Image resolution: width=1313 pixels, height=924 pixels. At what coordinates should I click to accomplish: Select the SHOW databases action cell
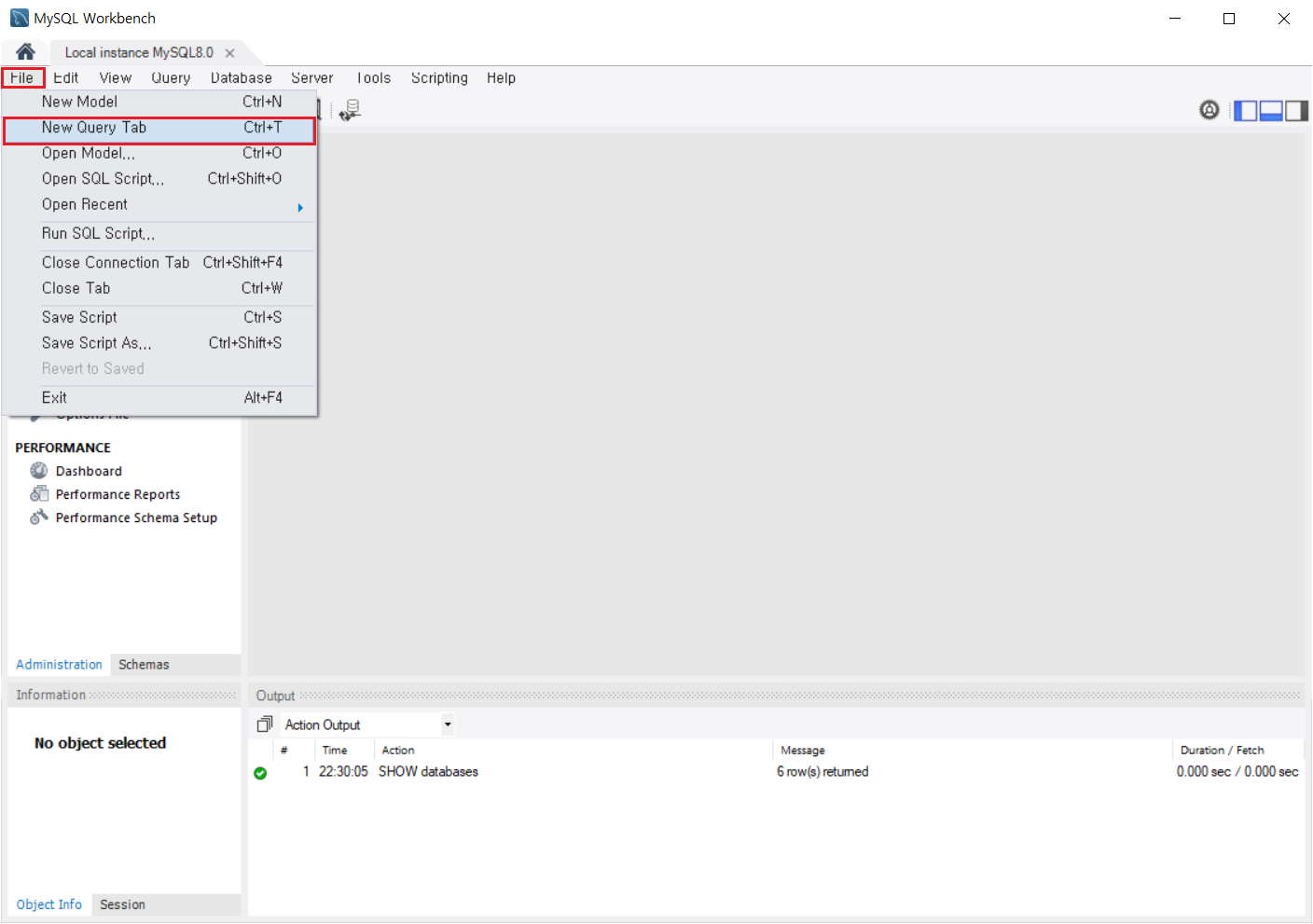(428, 772)
